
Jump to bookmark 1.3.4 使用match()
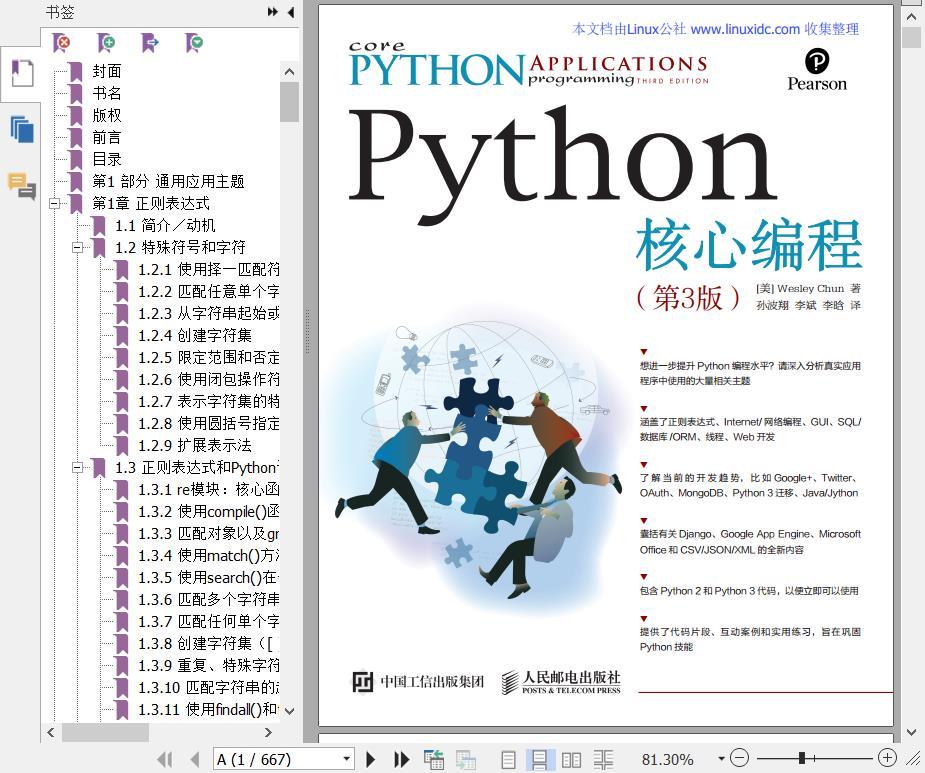coord(209,556)
